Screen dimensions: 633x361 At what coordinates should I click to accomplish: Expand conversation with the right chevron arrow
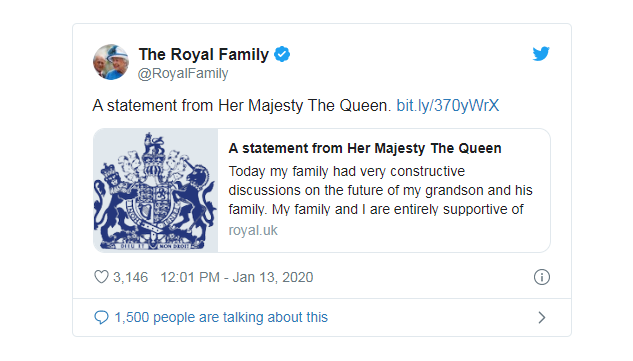[542, 317]
